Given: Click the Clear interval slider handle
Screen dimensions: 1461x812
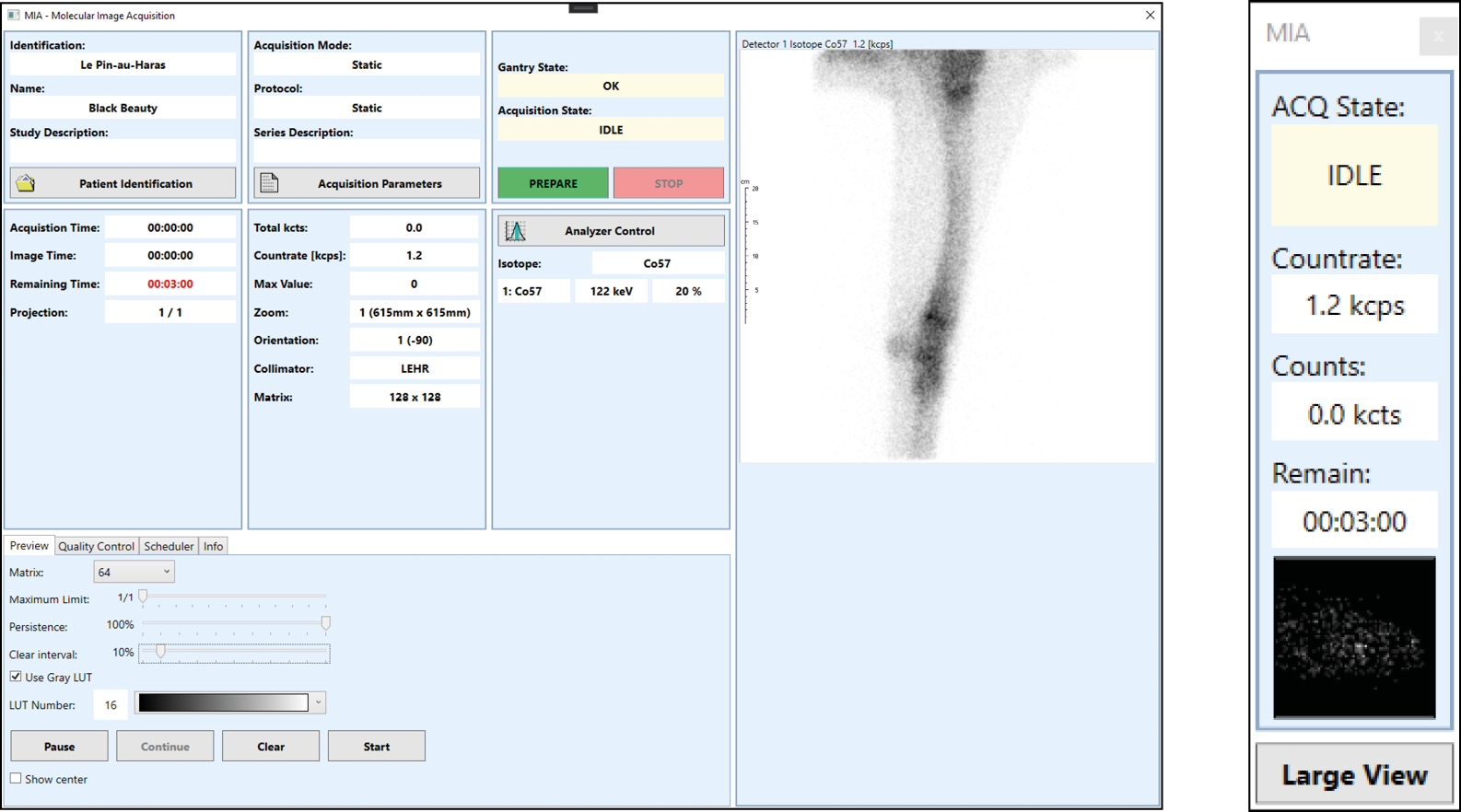Looking at the screenshot, I should click(160, 652).
